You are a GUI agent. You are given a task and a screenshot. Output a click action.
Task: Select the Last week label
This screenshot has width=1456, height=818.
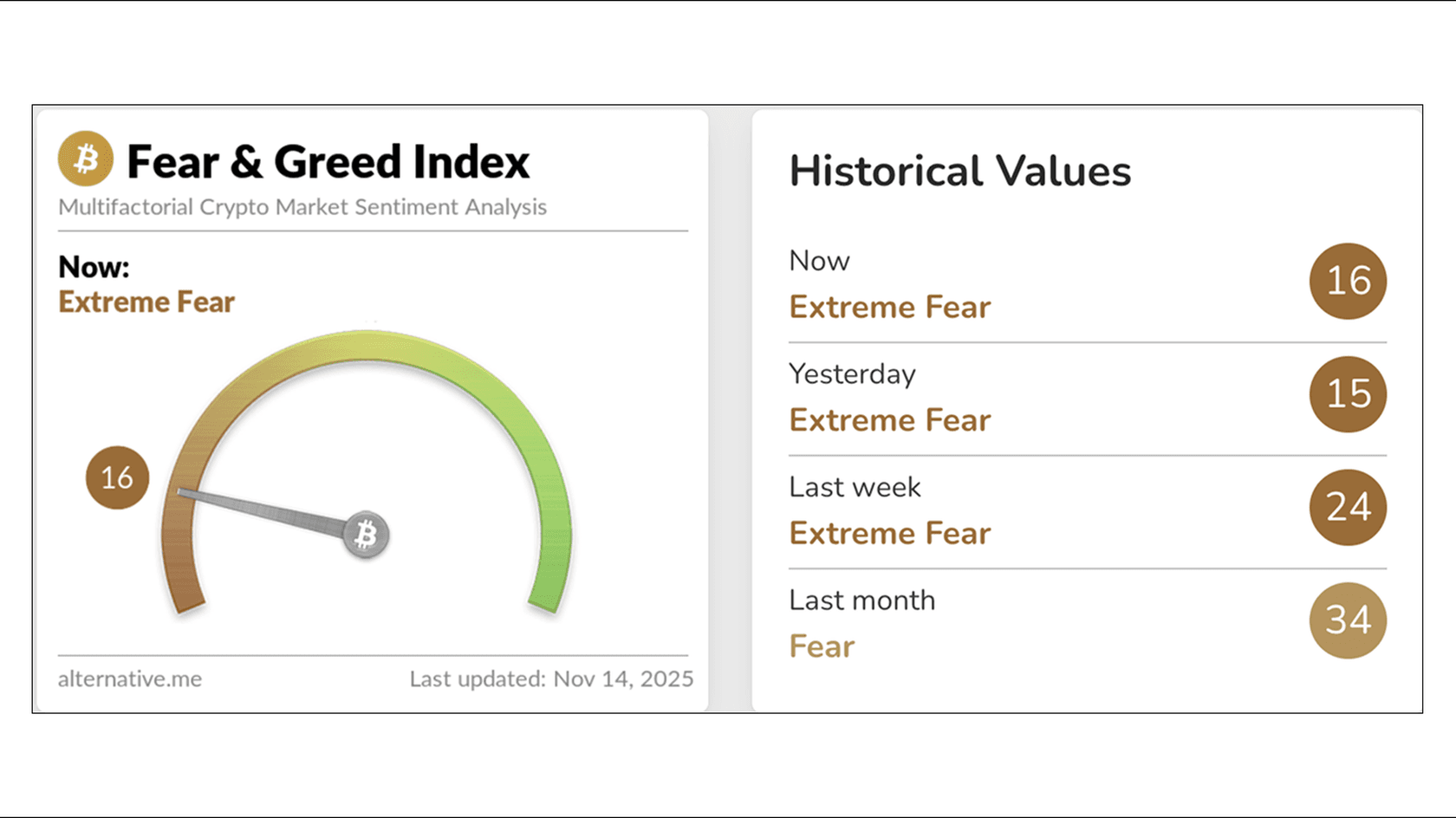click(855, 487)
